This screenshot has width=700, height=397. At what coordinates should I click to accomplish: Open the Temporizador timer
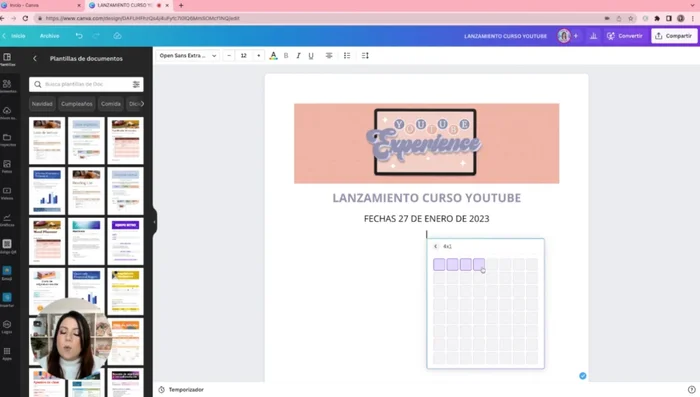coord(181,390)
